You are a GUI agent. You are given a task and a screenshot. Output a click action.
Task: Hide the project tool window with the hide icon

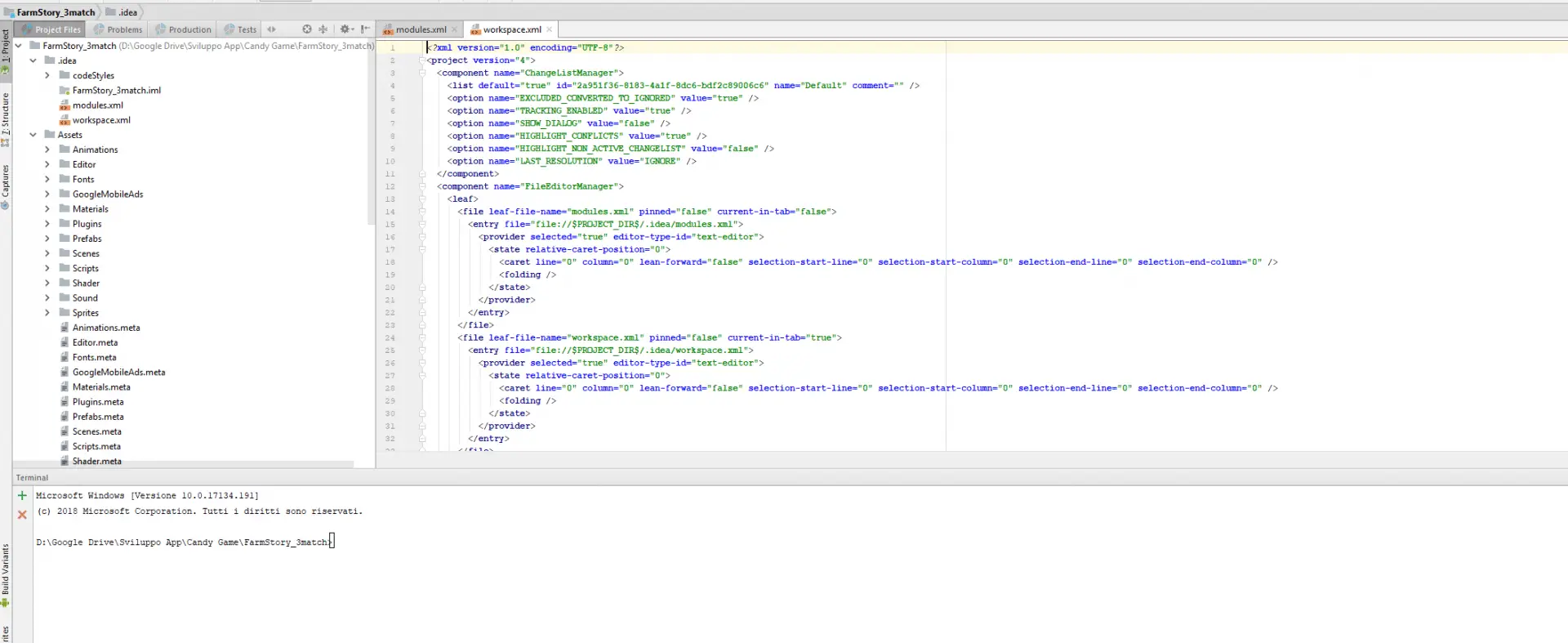[365, 29]
